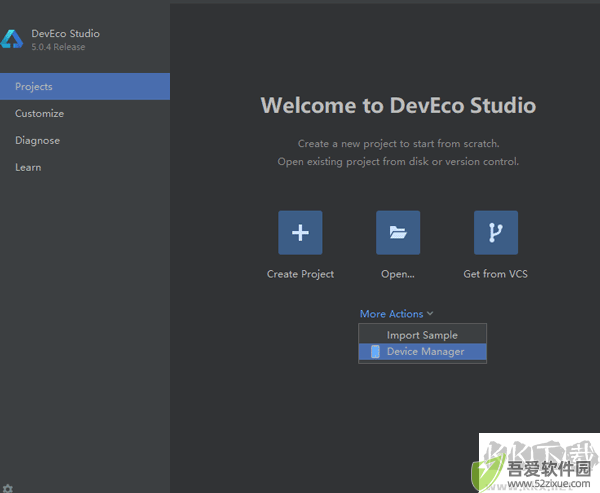Screen dimensions: 600x493
Task: Click the Open... label
Action: tap(398, 274)
